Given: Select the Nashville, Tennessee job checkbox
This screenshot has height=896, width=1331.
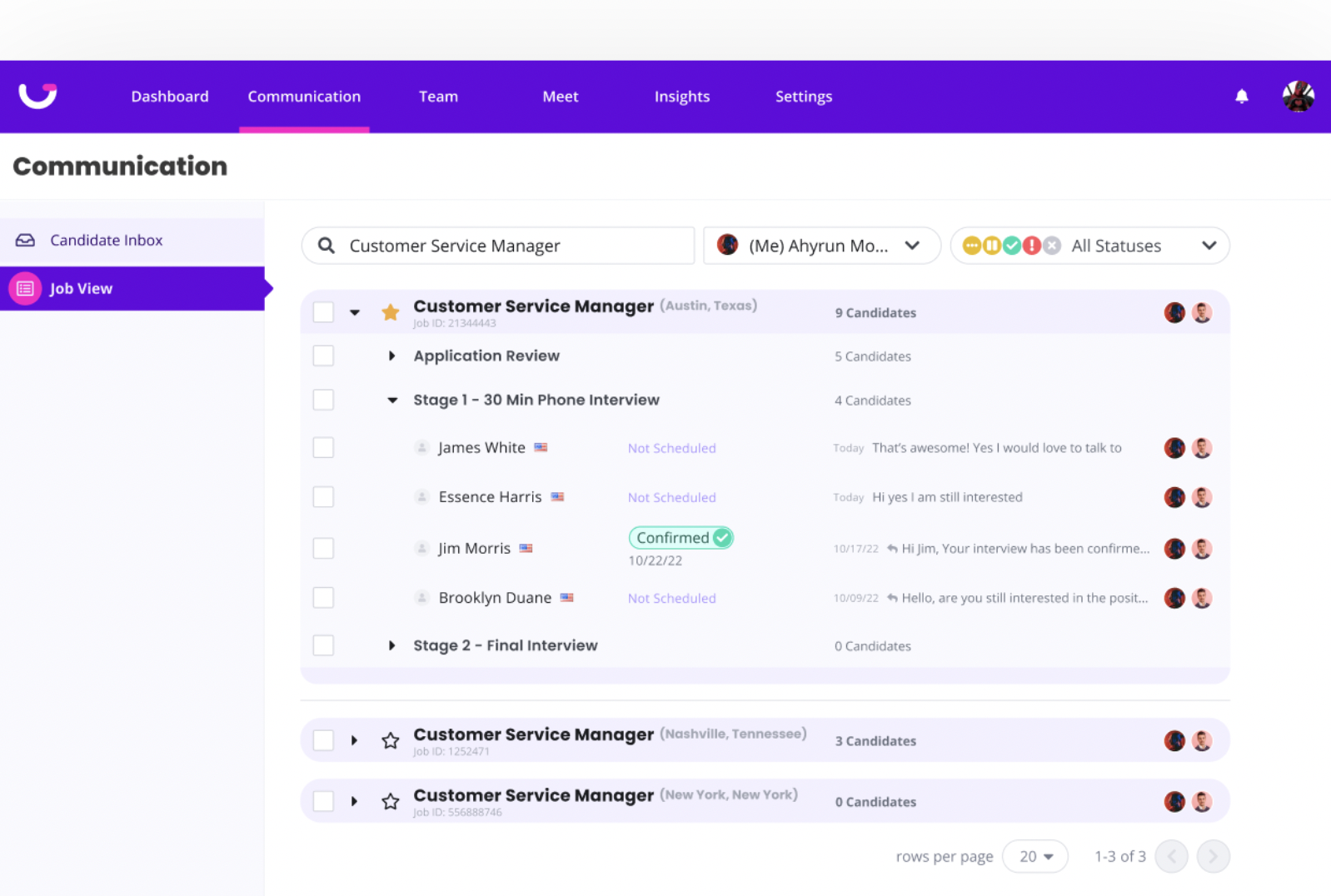Looking at the screenshot, I should point(323,740).
